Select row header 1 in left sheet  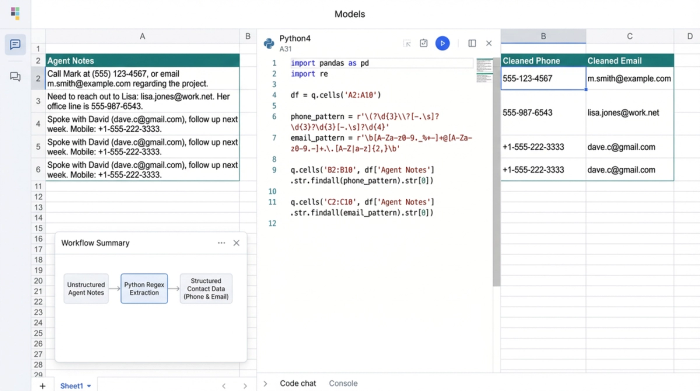pos(38,49)
